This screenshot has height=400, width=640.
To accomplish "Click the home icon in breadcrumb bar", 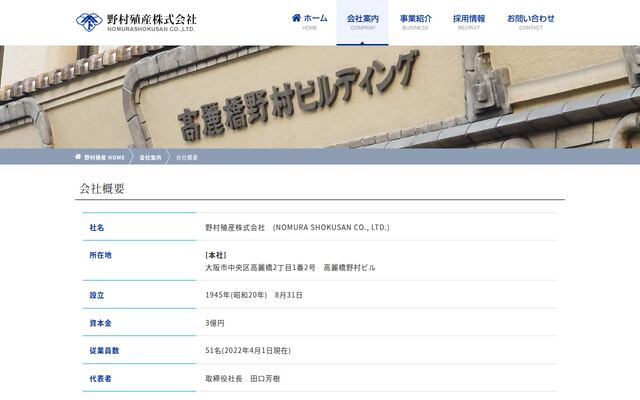I will [78, 157].
